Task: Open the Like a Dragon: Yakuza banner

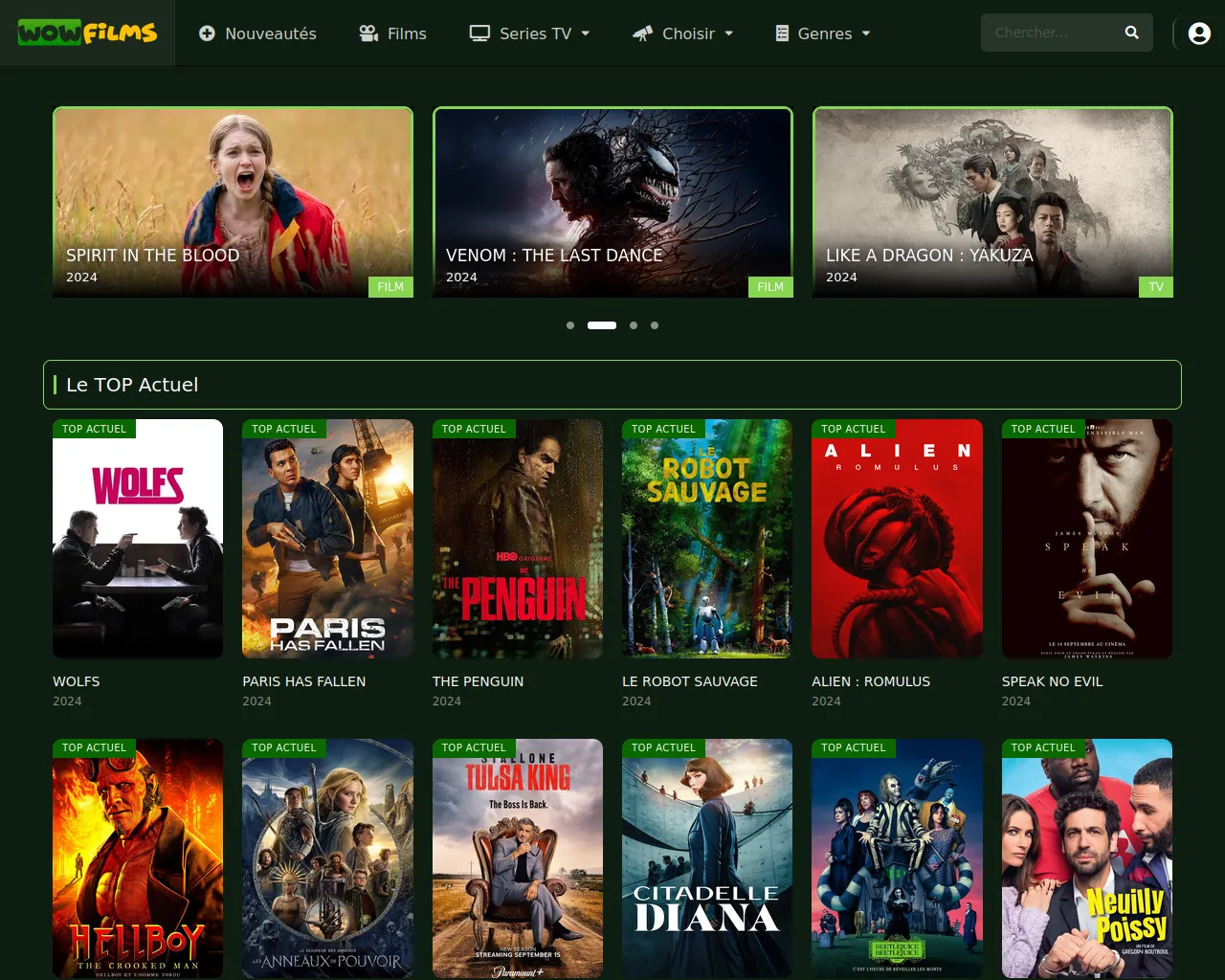Action: tap(992, 202)
